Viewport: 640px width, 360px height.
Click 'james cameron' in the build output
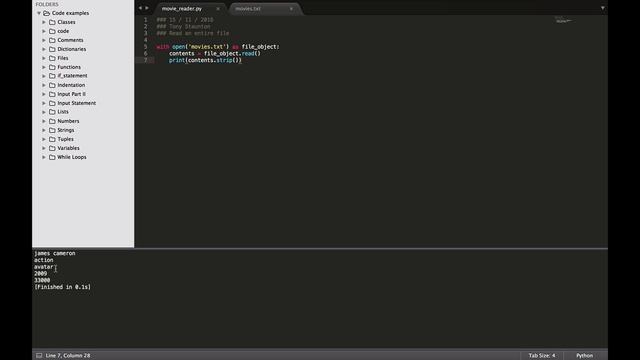coord(55,253)
